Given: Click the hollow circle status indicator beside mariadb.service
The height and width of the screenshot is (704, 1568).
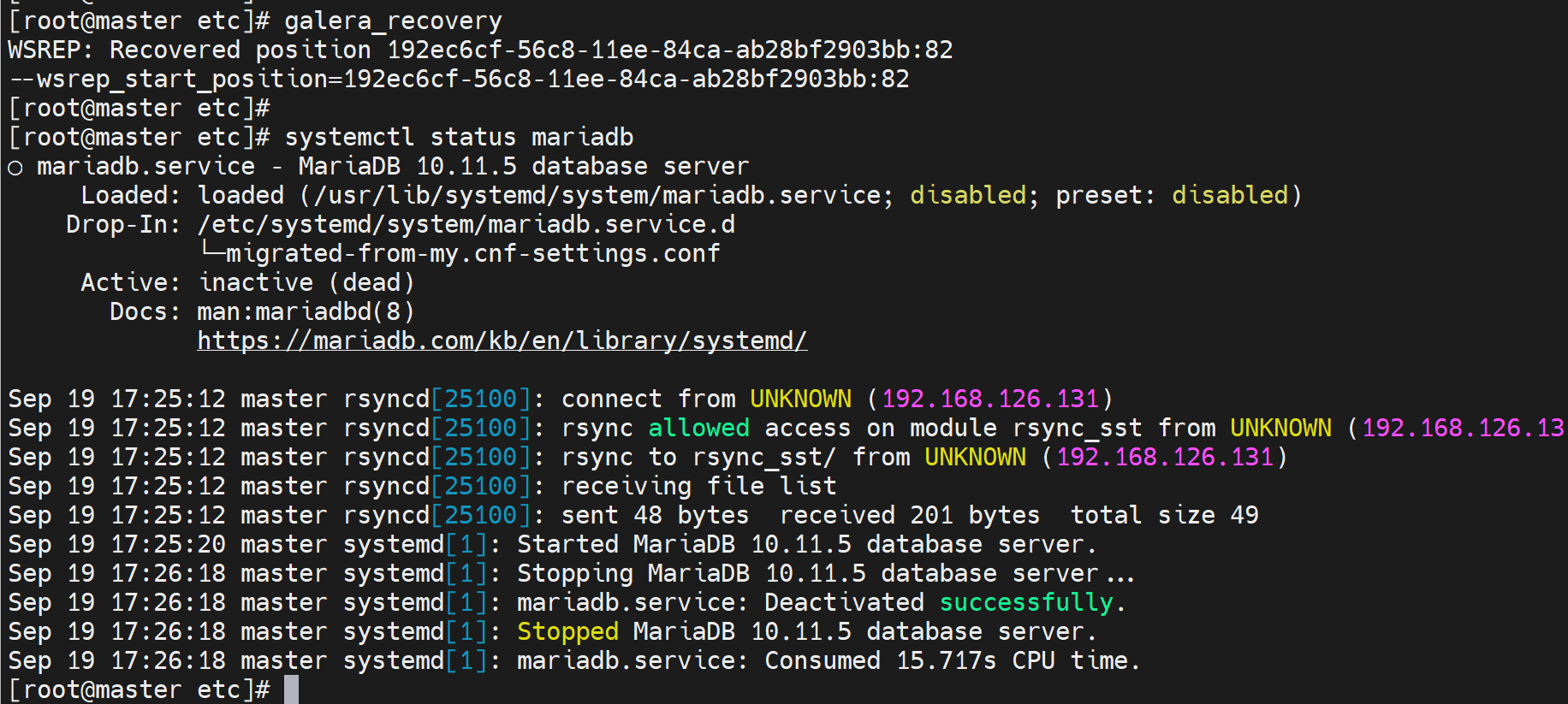Looking at the screenshot, I should (15, 168).
